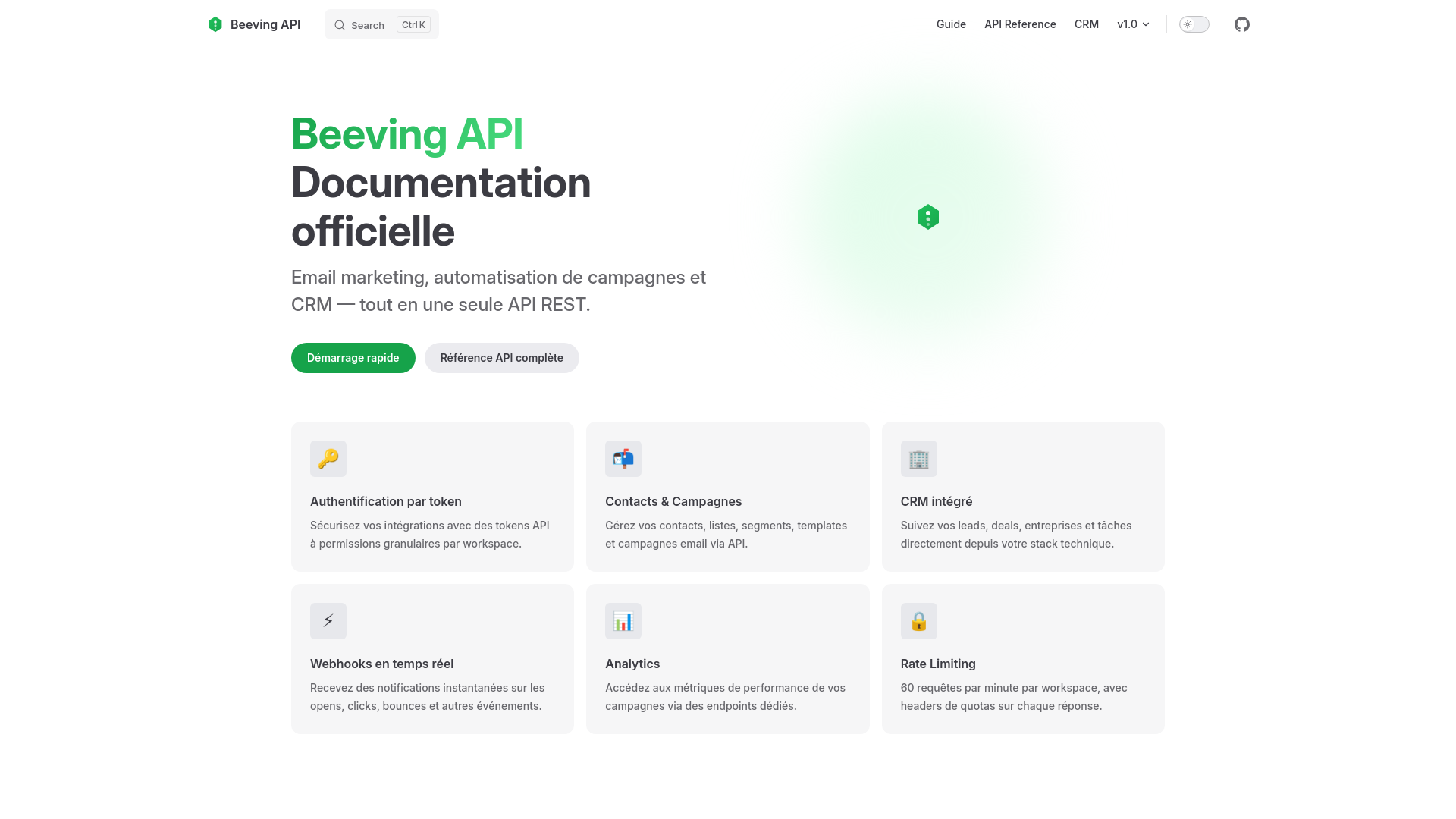The height and width of the screenshot is (819, 1456).
Task: Click the 'Email marketing, automatisation' tagline
Action: click(x=499, y=290)
